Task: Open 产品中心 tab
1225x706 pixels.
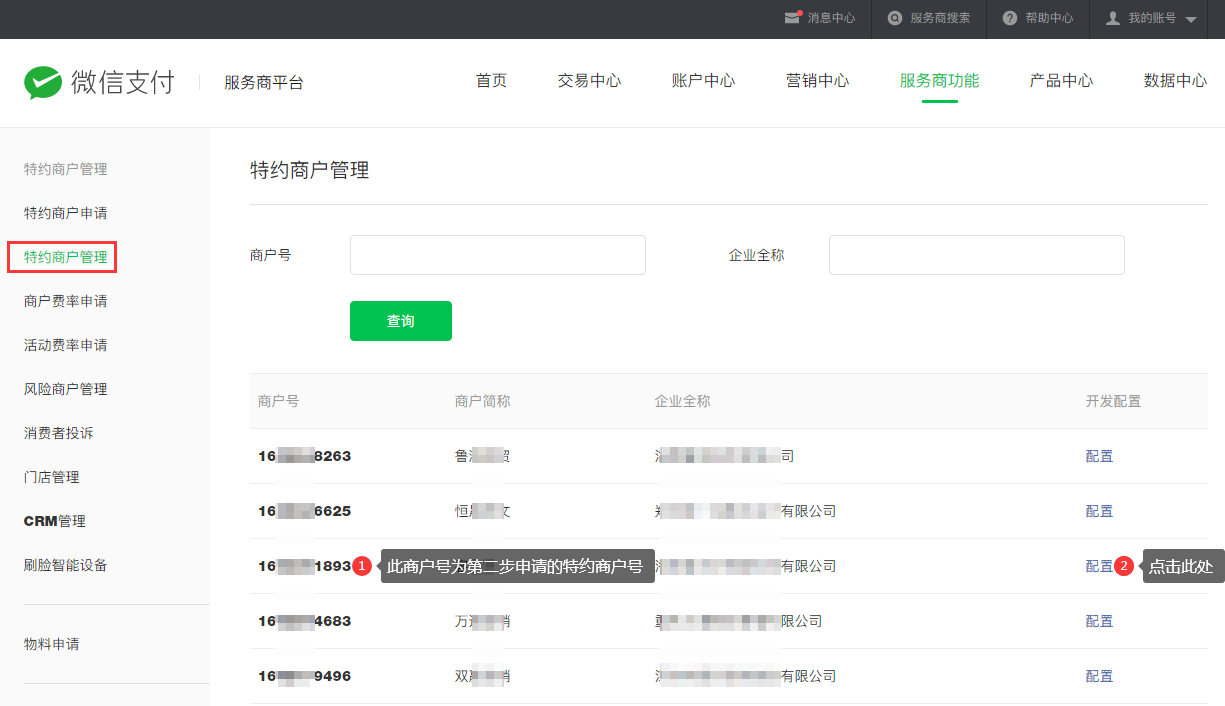Action: tap(1061, 81)
